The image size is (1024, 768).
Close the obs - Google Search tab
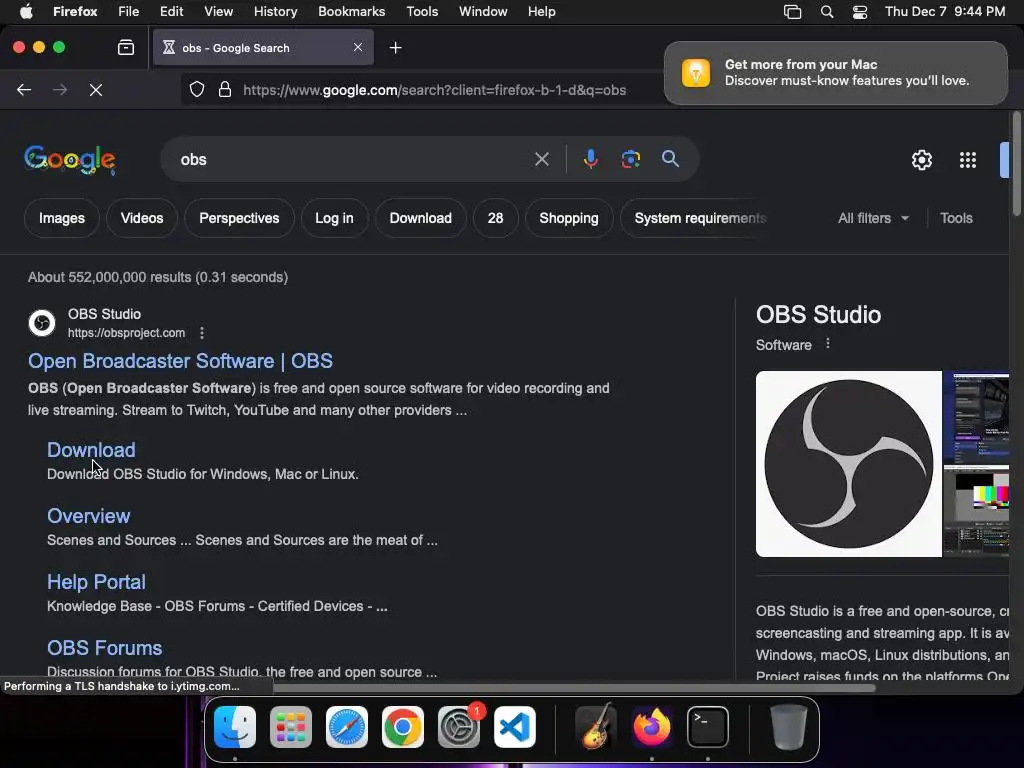click(358, 47)
